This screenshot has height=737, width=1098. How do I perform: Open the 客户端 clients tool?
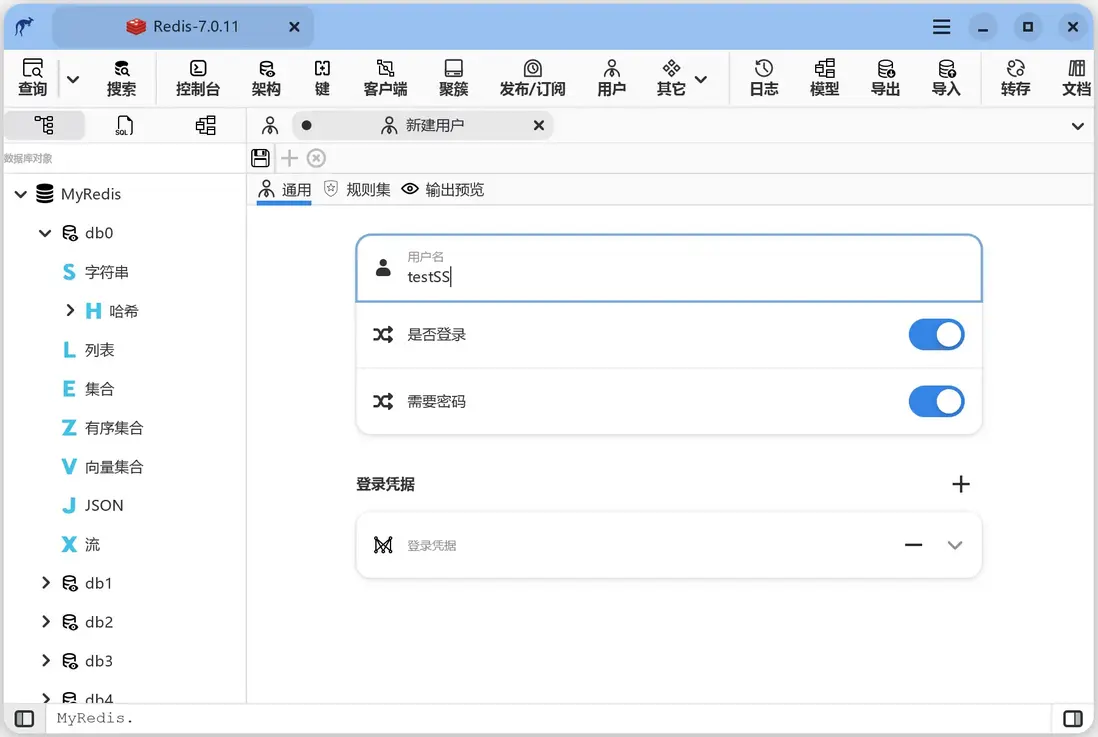point(385,77)
